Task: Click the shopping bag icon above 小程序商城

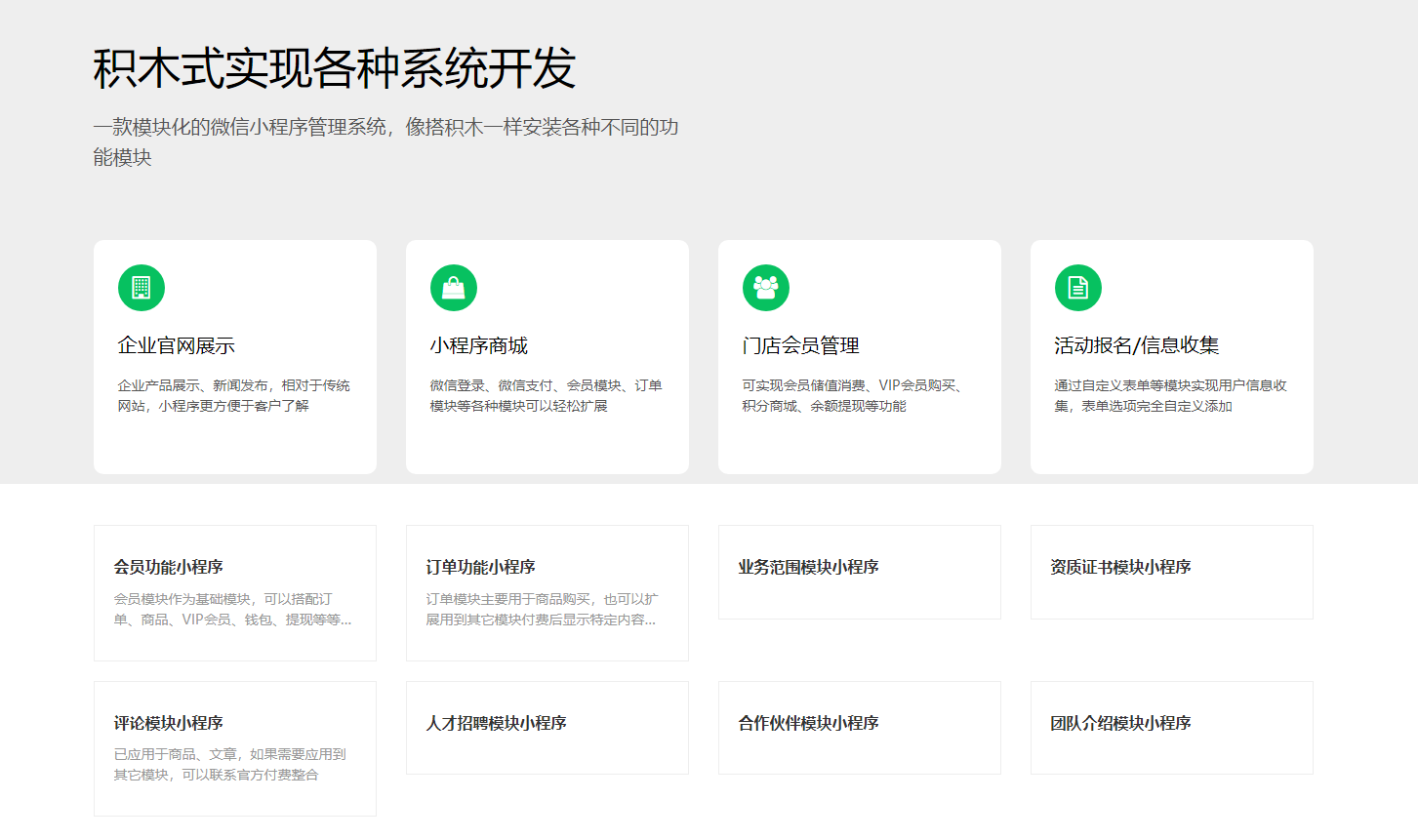Action: click(453, 287)
